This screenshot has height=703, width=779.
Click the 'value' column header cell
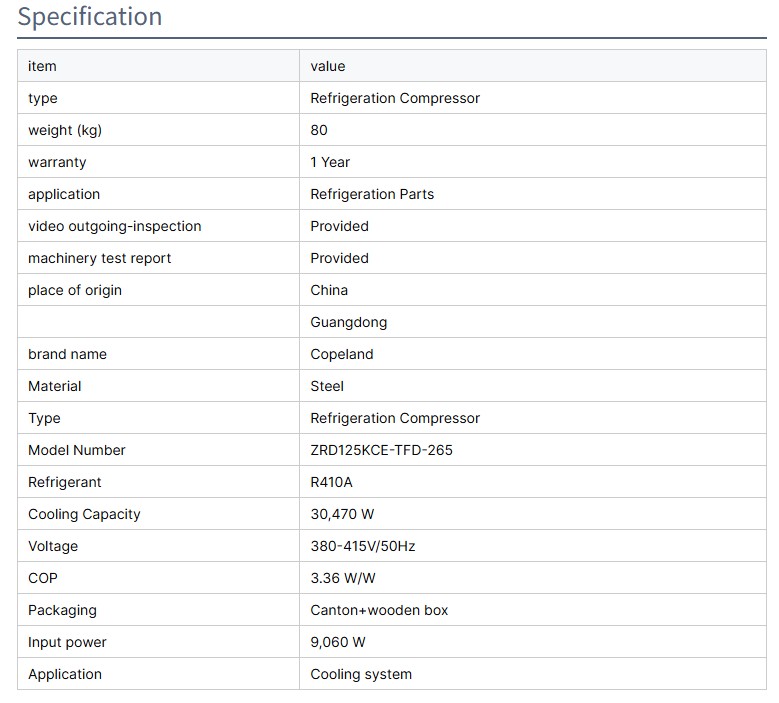pos(328,66)
